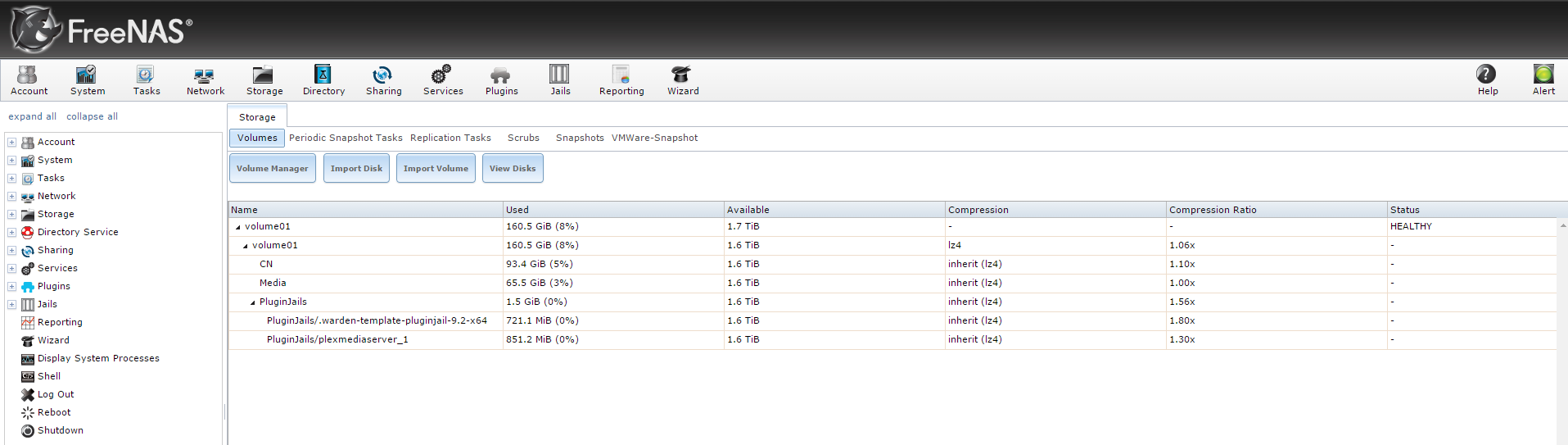Click the FreeNAS logo
This screenshot has width=1568, height=445.
(102, 30)
